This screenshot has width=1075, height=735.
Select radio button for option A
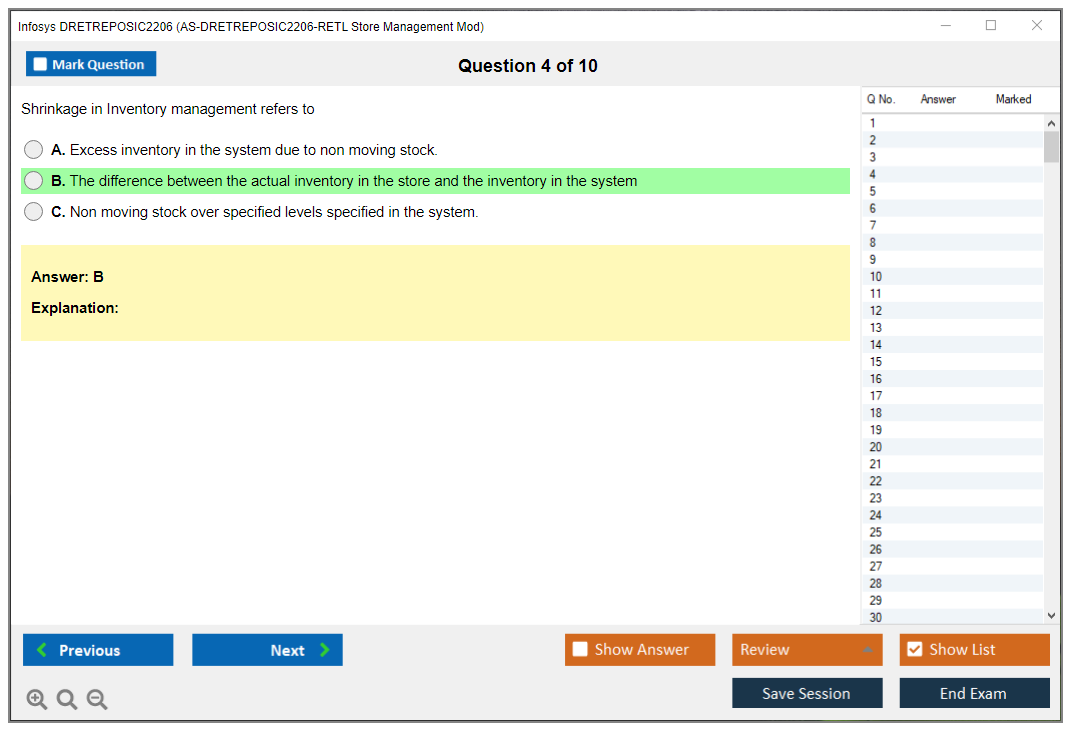(x=34, y=150)
